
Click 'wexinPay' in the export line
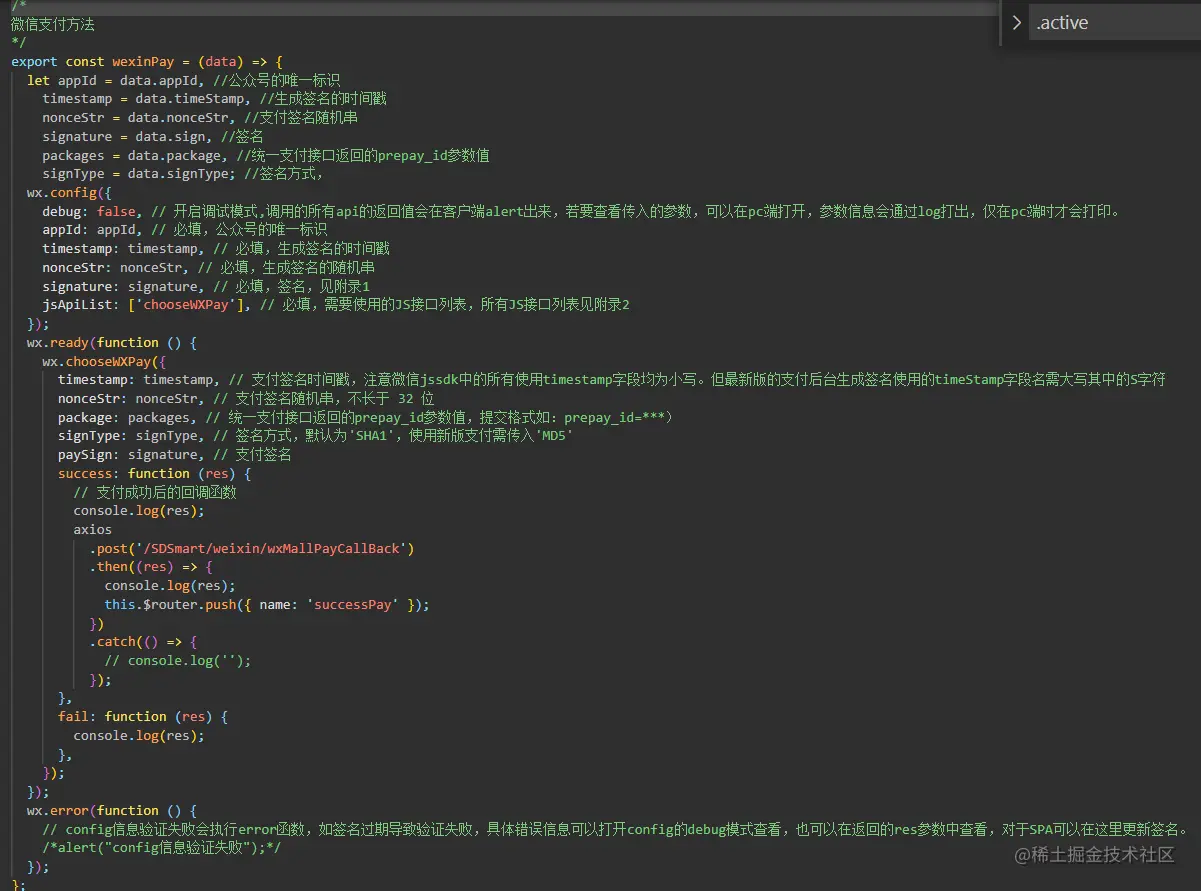(144, 61)
